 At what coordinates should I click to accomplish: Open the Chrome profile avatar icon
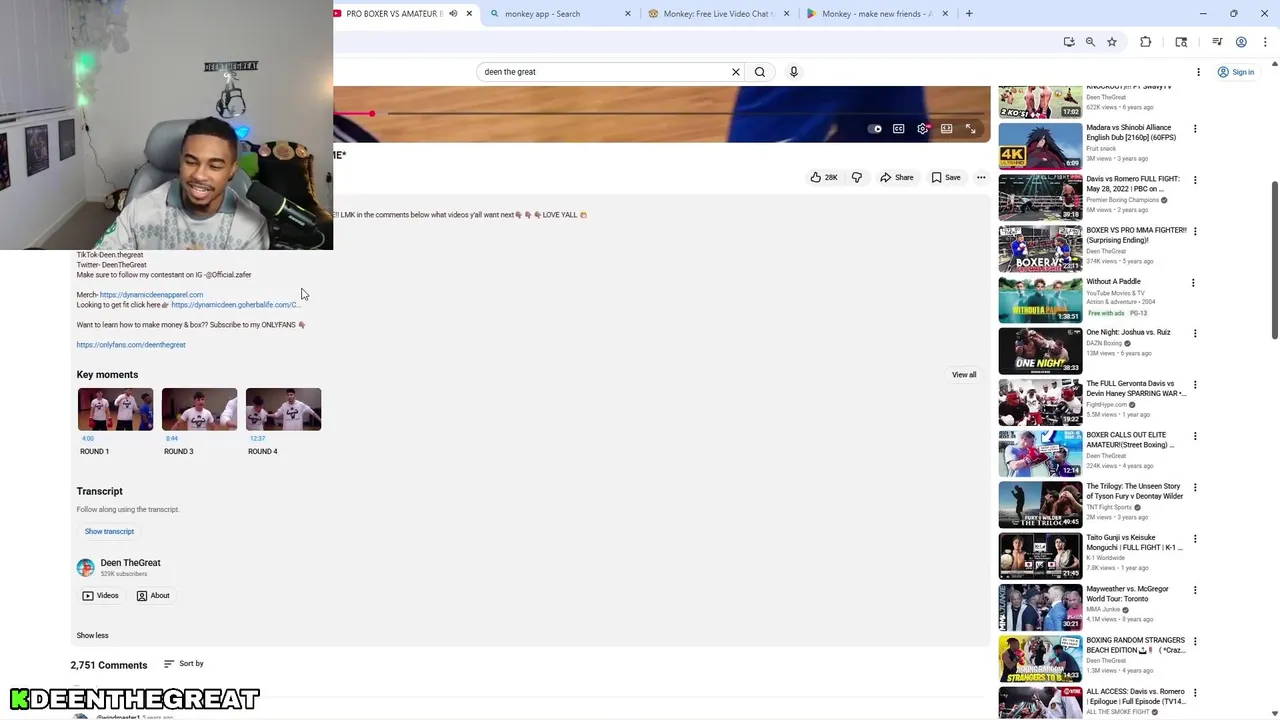(x=1241, y=42)
